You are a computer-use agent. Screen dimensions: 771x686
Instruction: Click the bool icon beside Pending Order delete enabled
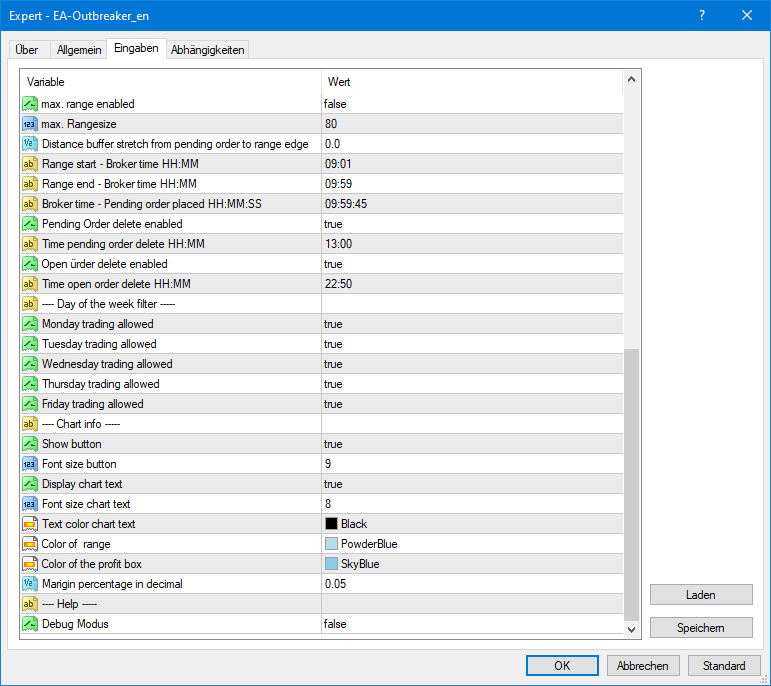(x=30, y=224)
